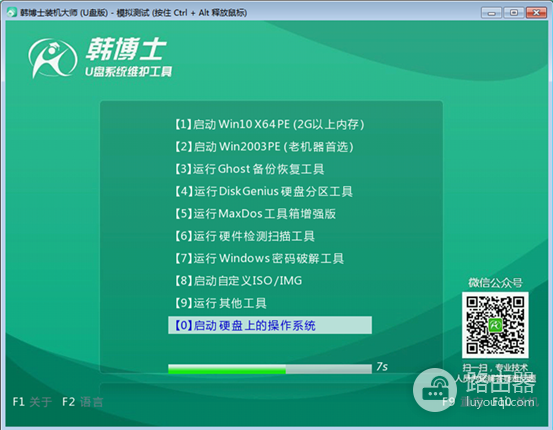553x430 pixels.
Task: Minimize the simulation test window
Action: (491, 13)
